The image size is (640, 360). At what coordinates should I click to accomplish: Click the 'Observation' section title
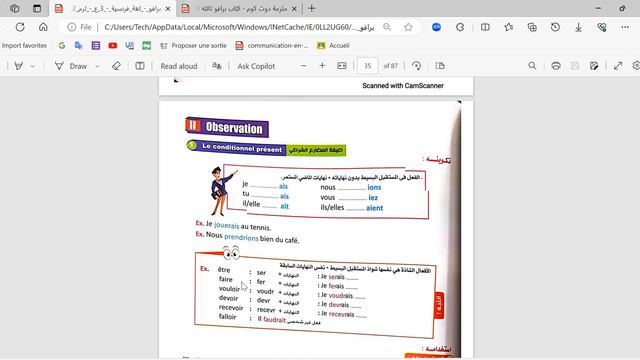pyautogui.click(x=234, y=128)
